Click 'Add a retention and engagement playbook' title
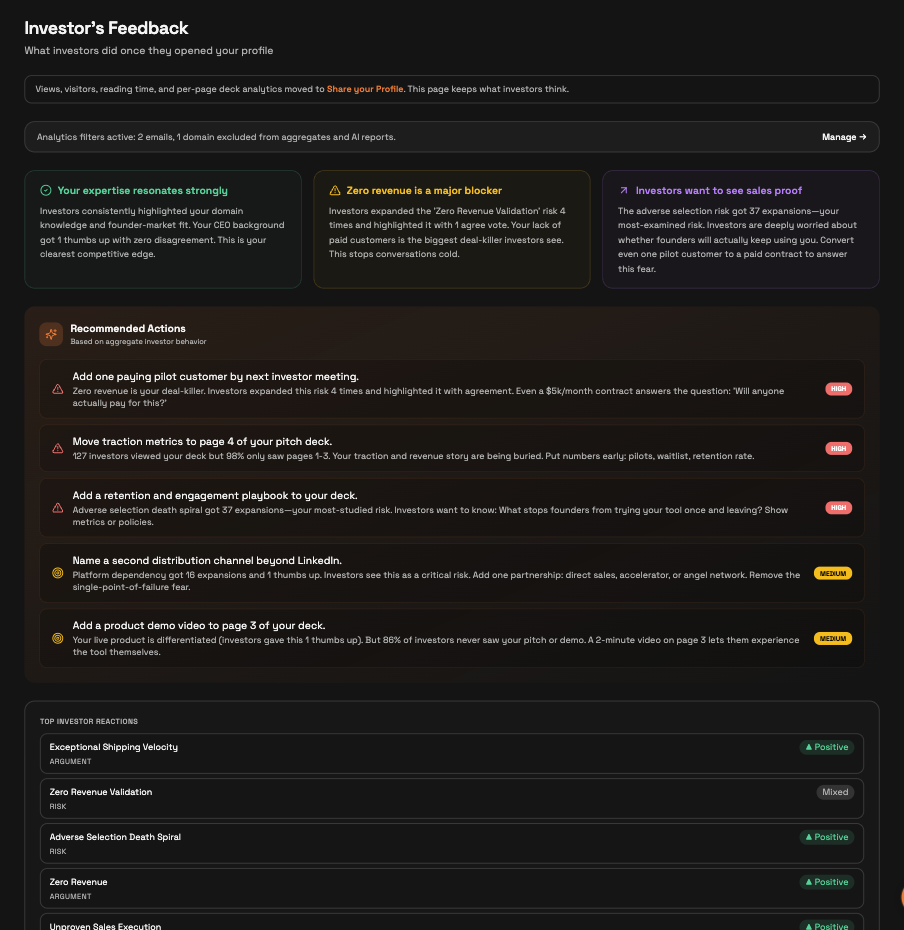Screen dimensions: 904x930 click(x=215, y=496)
